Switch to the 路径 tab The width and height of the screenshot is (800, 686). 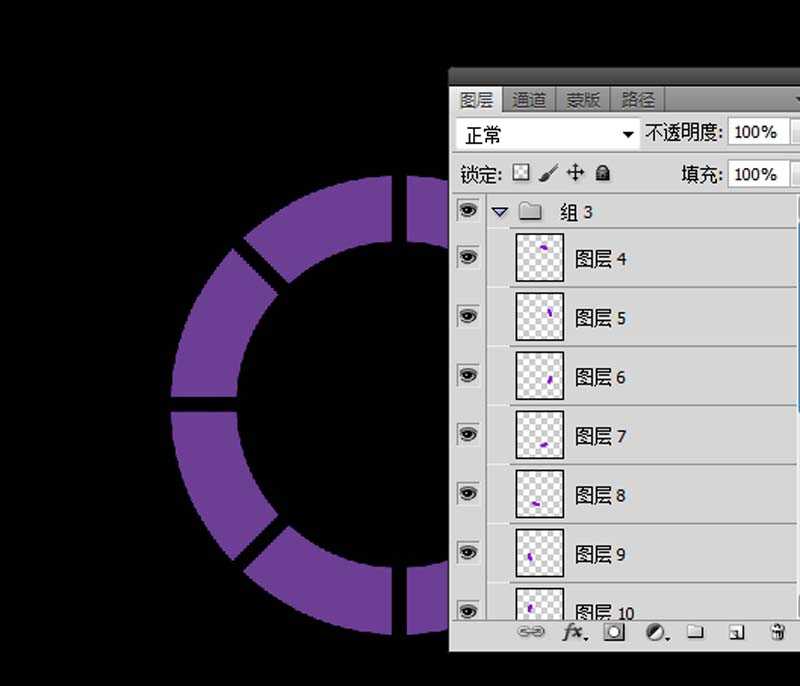point(637,99)
